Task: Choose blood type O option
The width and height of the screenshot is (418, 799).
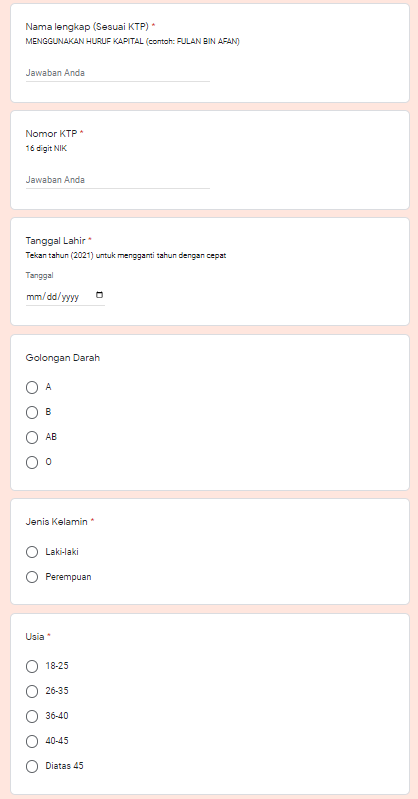Action: (32, 462)
